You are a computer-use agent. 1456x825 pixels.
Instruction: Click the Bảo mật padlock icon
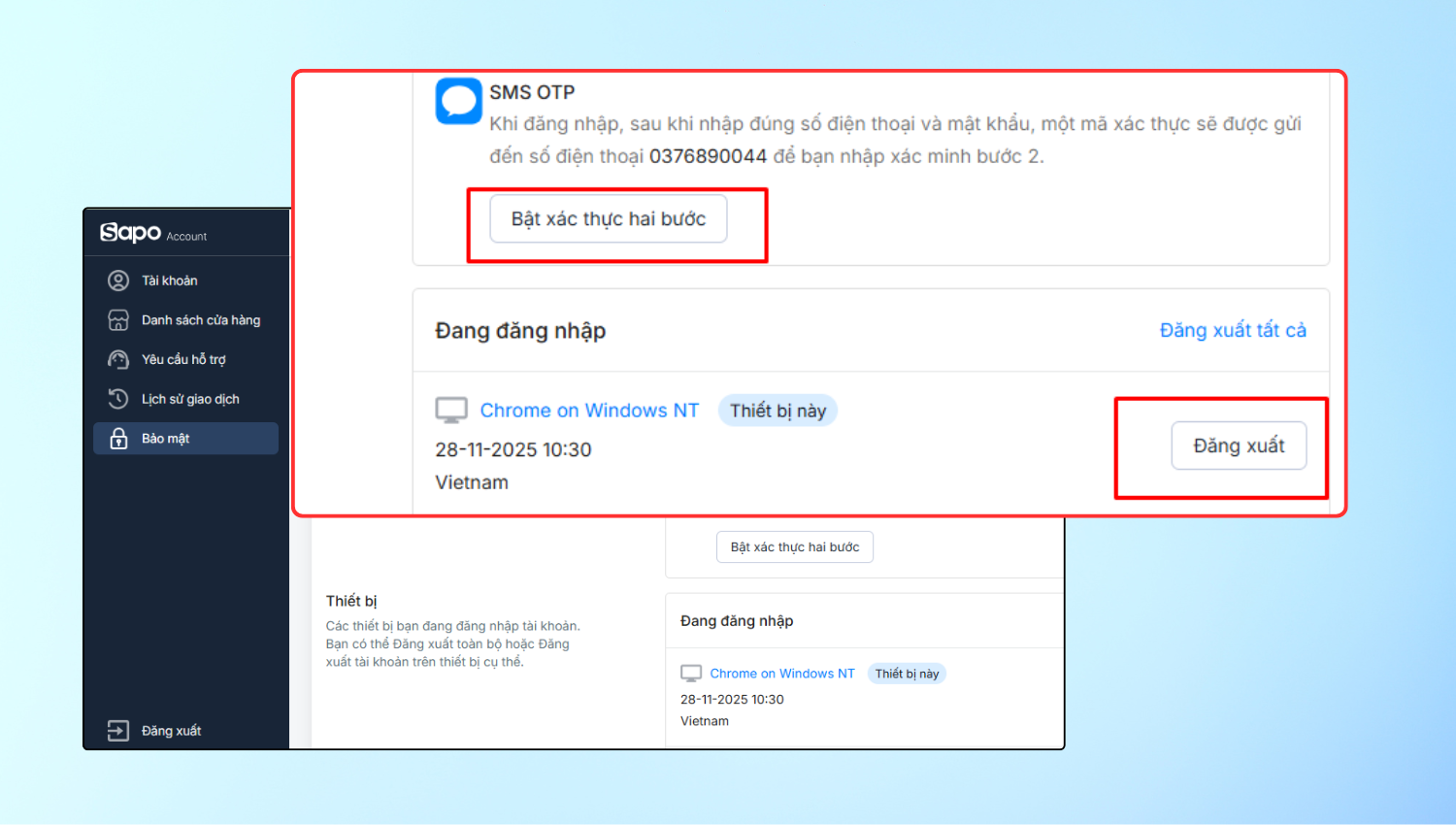click(118, 439)
